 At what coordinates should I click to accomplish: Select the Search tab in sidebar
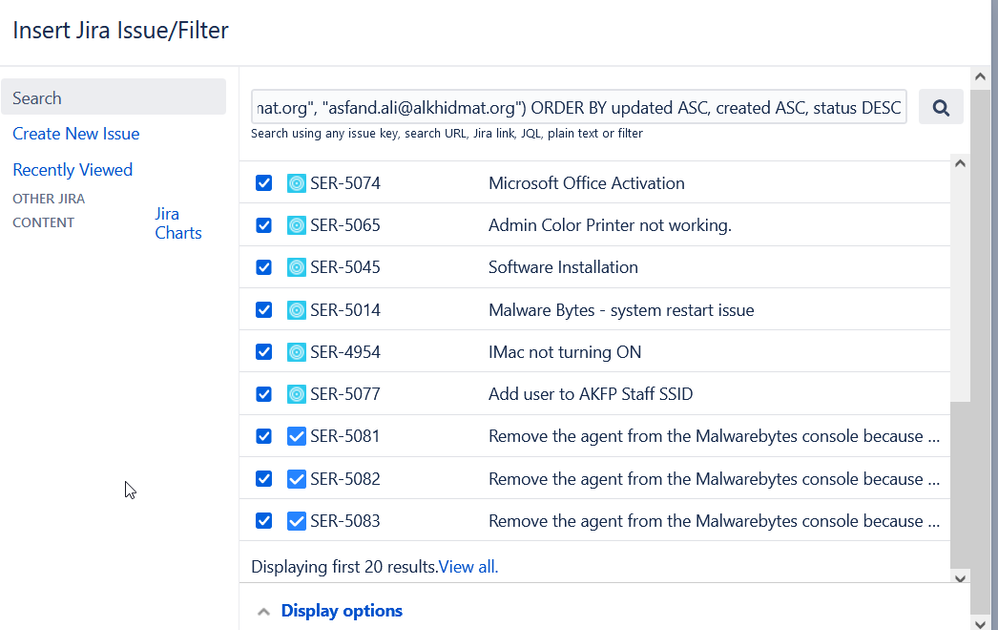[x=113, y=97]
